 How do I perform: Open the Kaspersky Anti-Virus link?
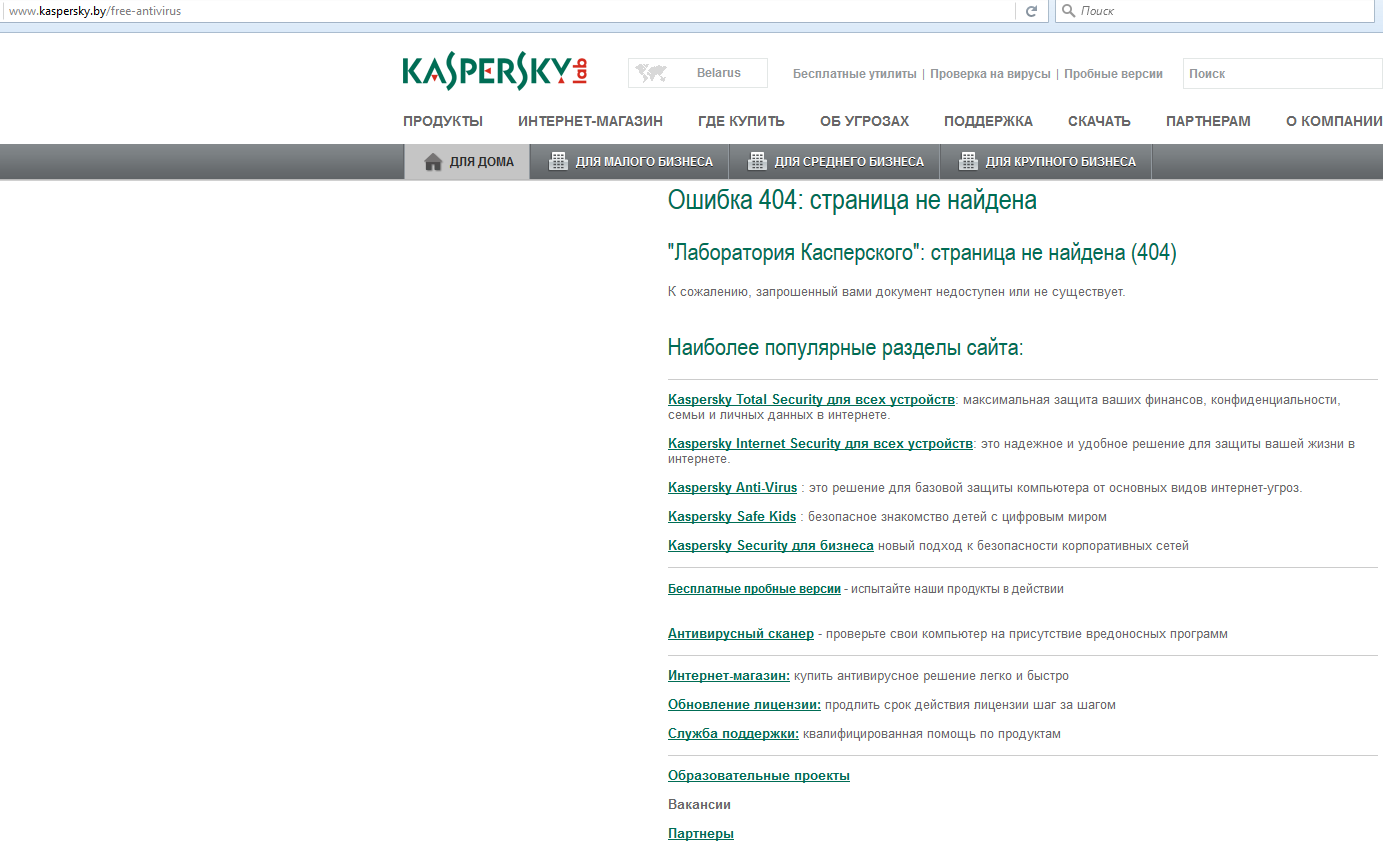point(733,488)
